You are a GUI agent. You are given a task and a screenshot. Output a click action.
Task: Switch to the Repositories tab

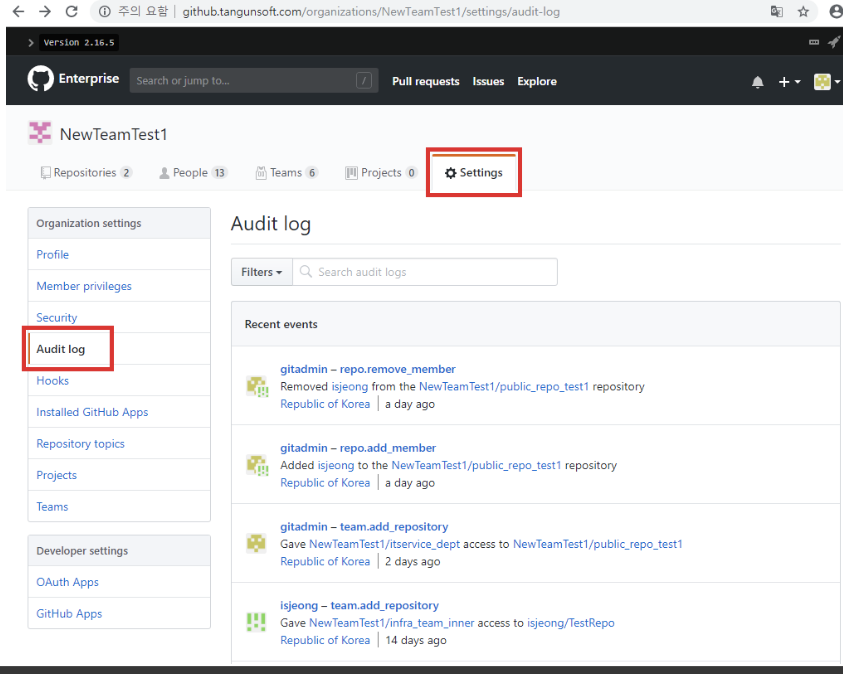(86, 173)
